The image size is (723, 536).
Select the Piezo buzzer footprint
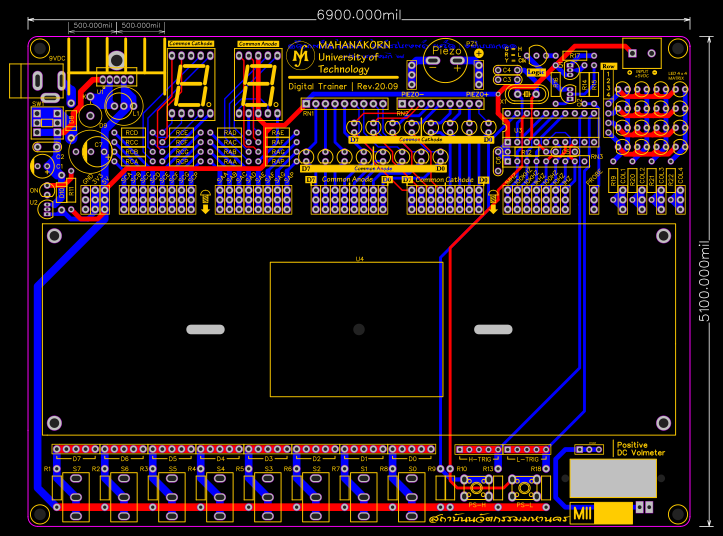444,61
